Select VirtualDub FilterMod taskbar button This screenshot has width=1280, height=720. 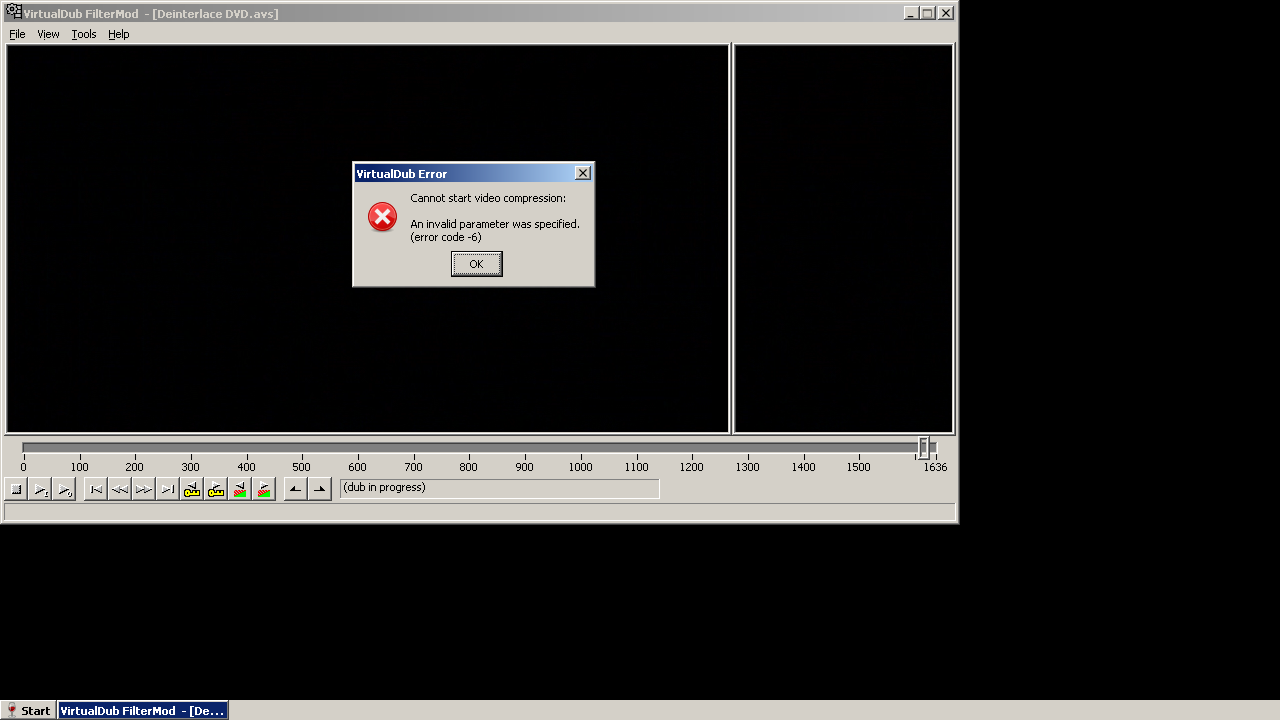tap(143, 711)
